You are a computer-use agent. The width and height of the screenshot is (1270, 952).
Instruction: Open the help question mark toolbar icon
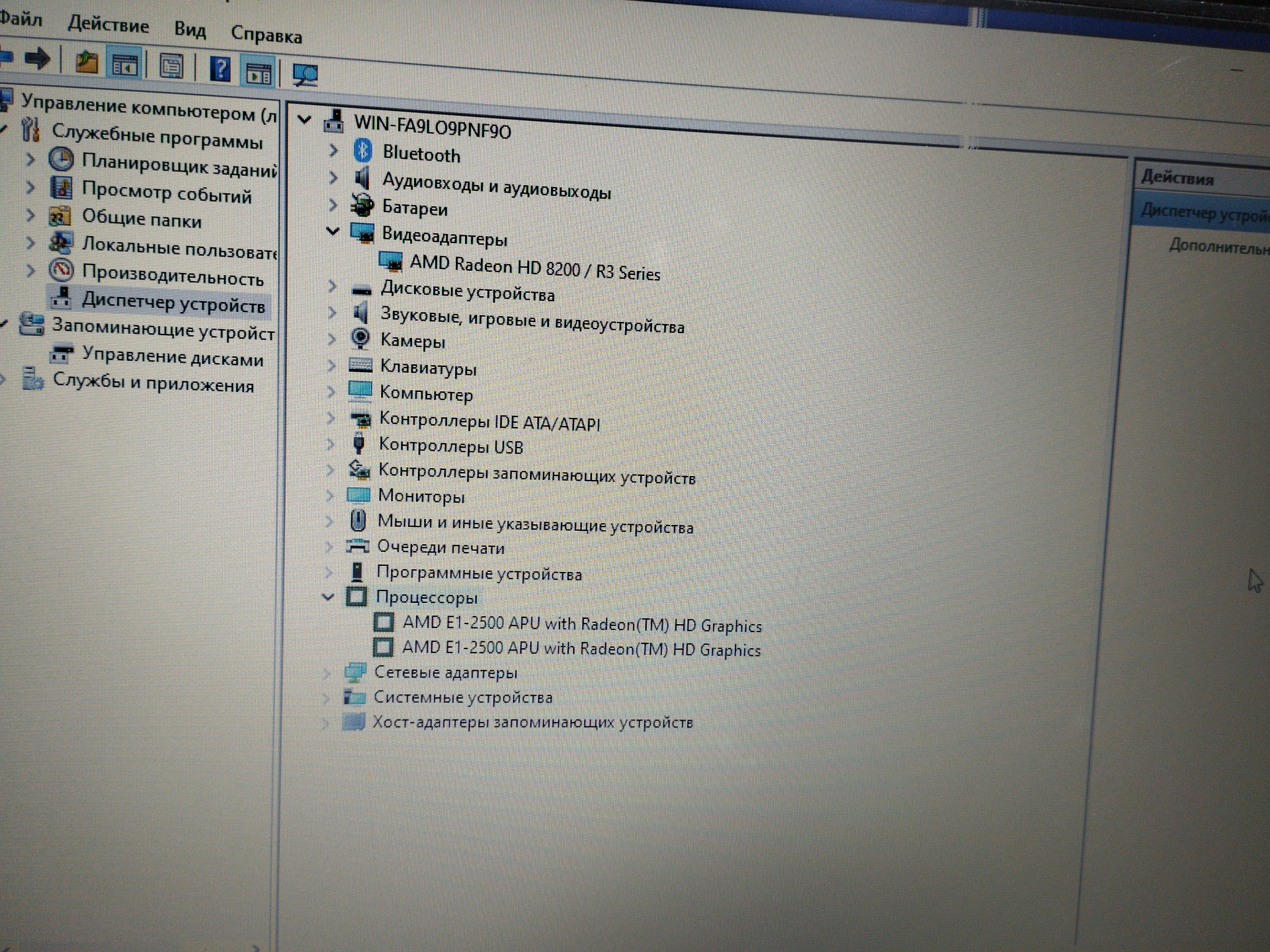[x=220, y=69]
